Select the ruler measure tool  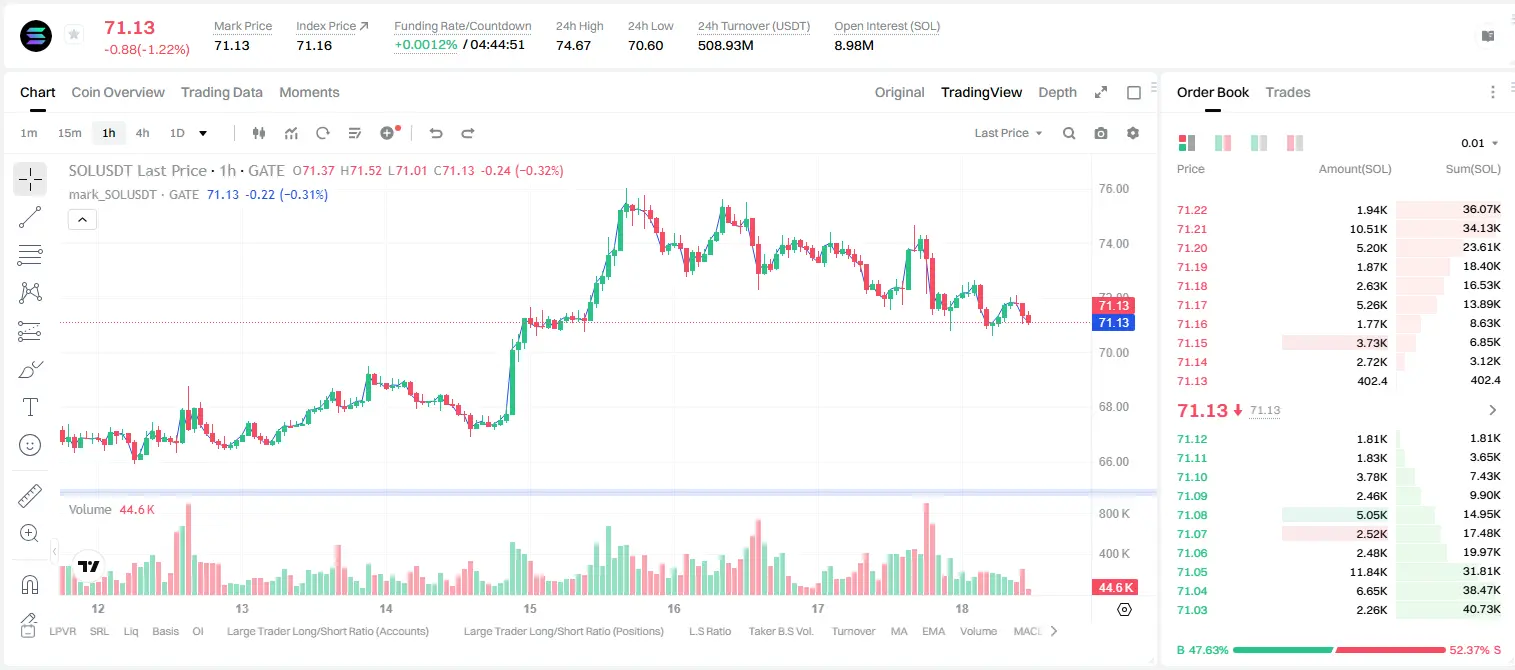pyautogui.click(x=30, y=496)
